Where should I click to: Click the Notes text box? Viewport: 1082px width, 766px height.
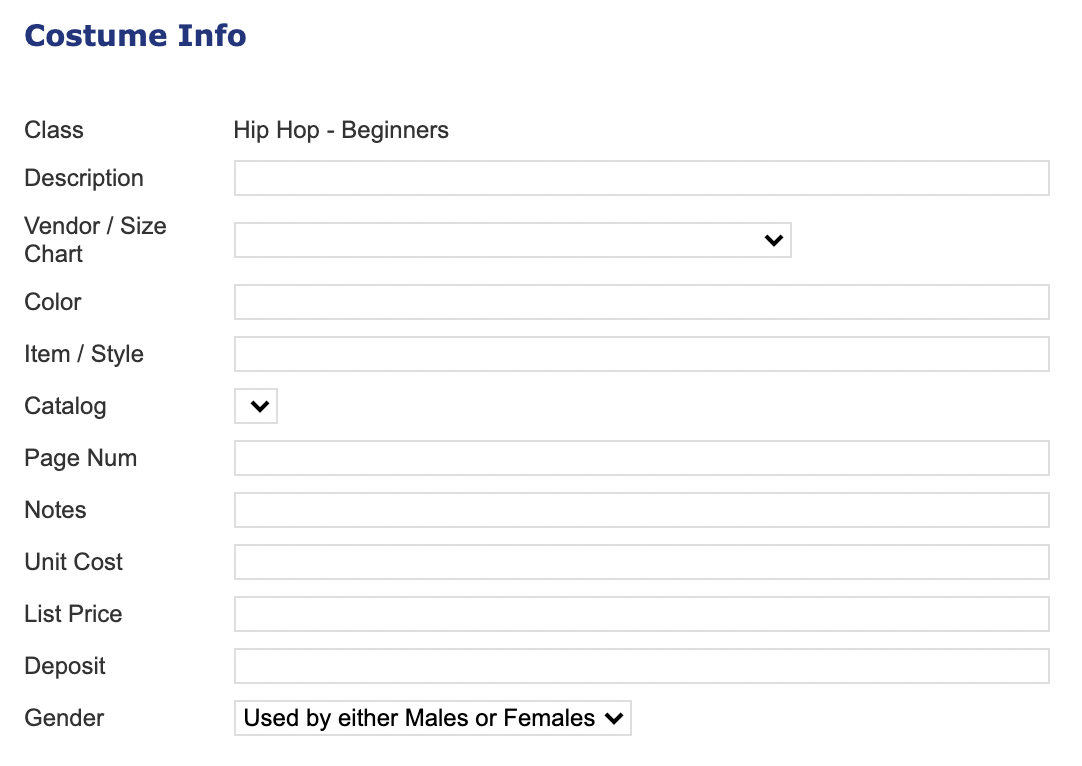[x=641, y=510]
